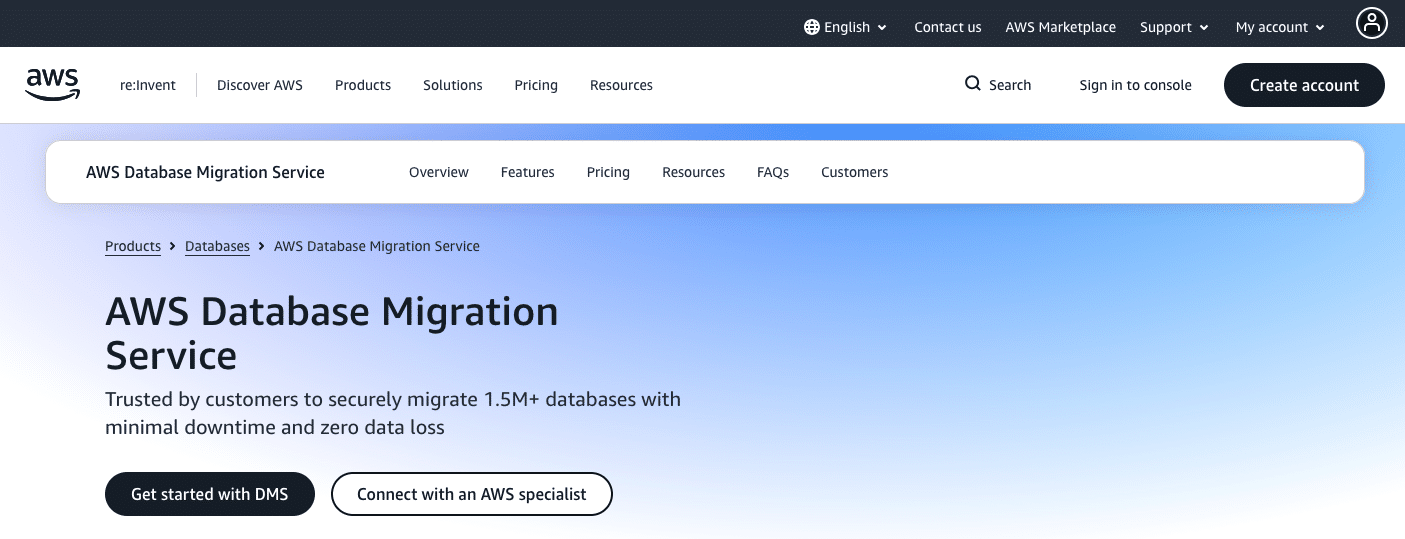Click AWS Database Migration Service sub-nav title
The height and width of the screenshot is (539, 1405).
tap(205, 172)
